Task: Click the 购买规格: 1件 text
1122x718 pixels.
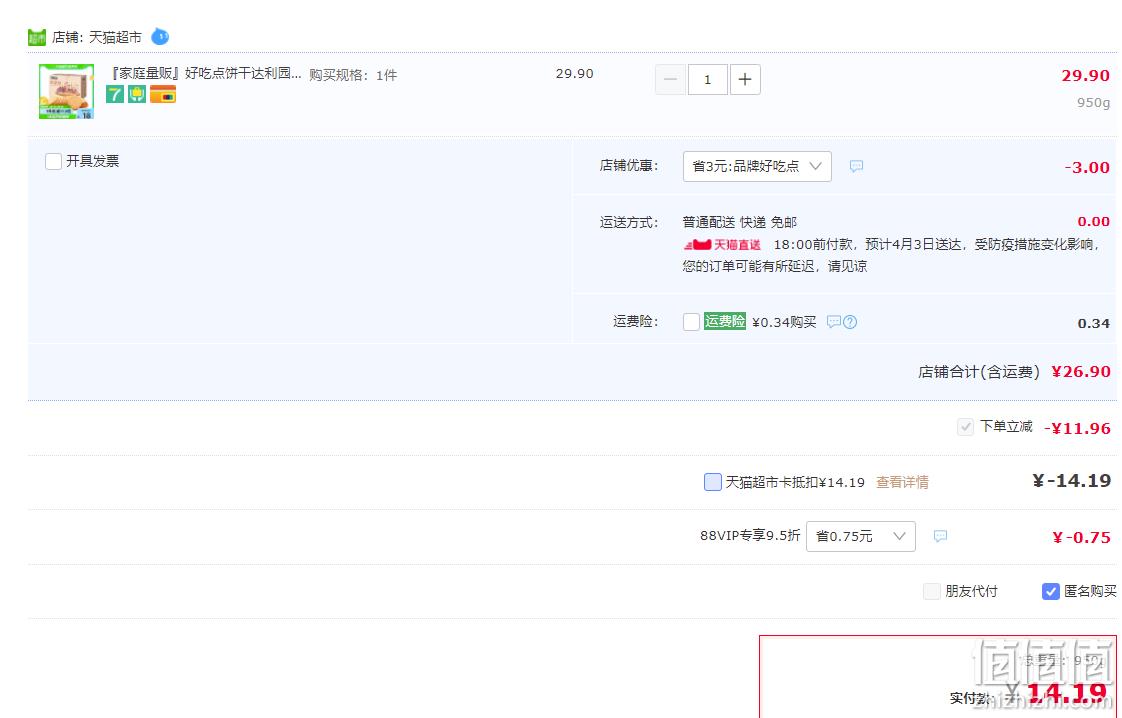Action: pyautogui.click(x=353, y=75)
